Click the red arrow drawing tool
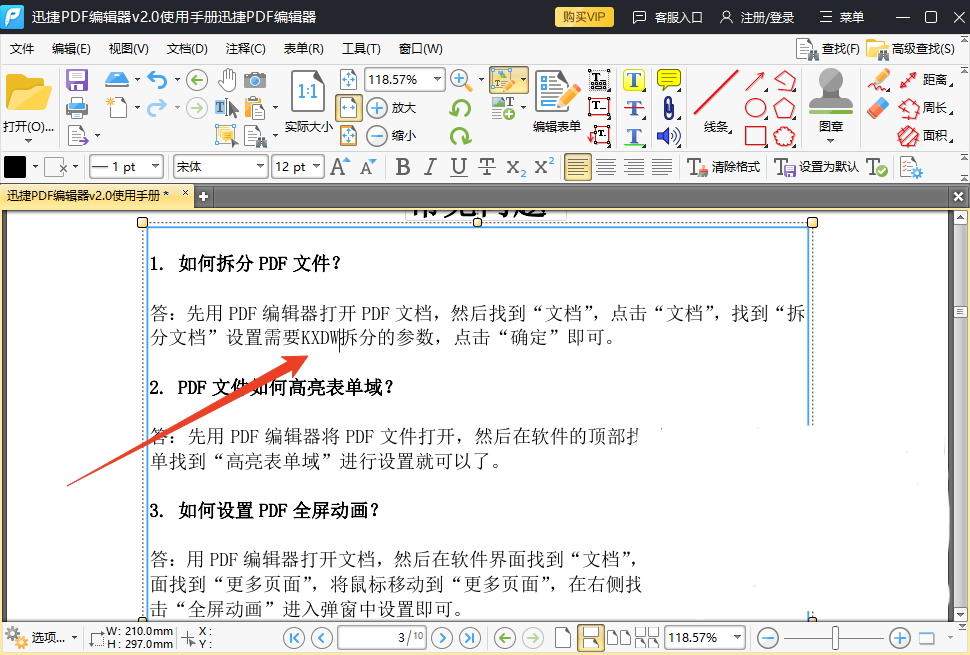Screen dimensions: 970x655 pyautogui.click(x=755, y=80)
